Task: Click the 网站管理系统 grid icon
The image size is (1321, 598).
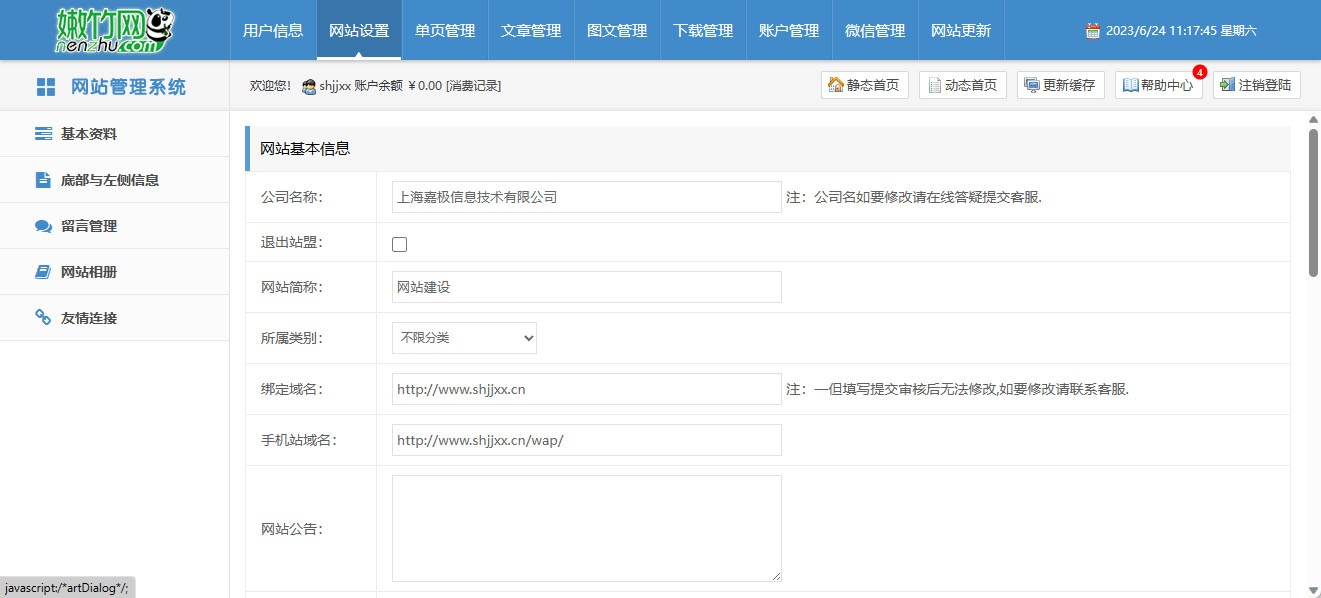Action: (46, 87)
